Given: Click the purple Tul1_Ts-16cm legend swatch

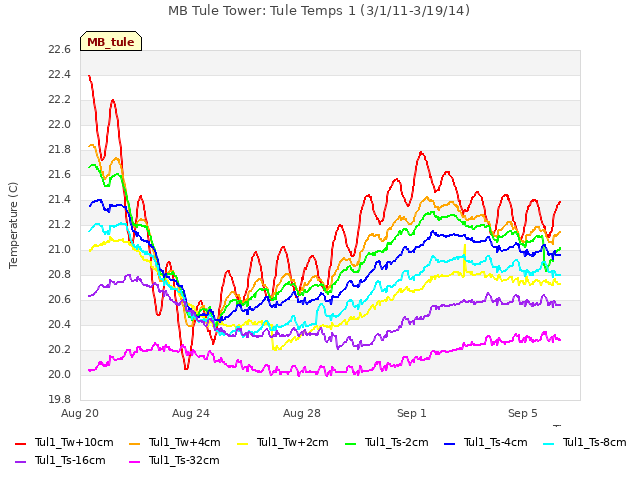Looking at the screenshot, I should pyautogui.click(x=20, y=461).
